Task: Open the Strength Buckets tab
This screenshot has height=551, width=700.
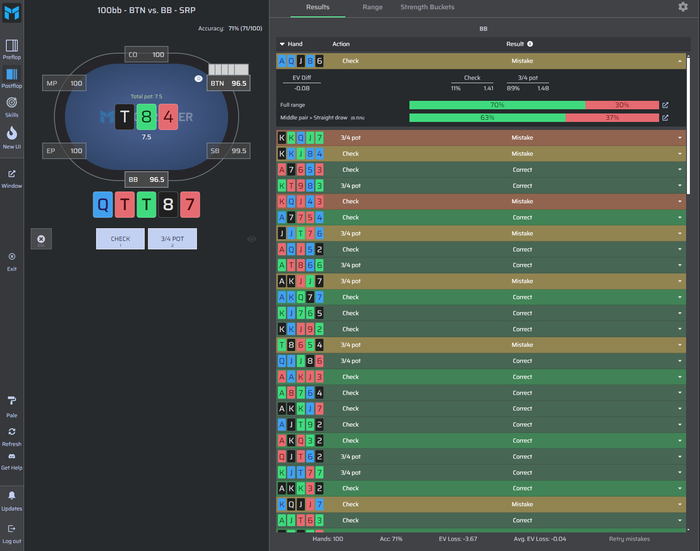Action: click(427, 7)
